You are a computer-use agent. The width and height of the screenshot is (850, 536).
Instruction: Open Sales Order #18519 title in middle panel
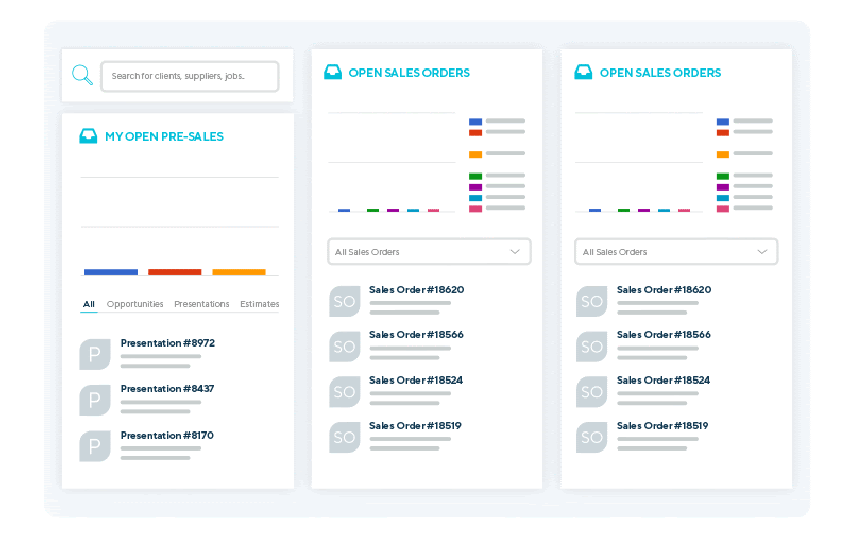click(x=415, y=425)
